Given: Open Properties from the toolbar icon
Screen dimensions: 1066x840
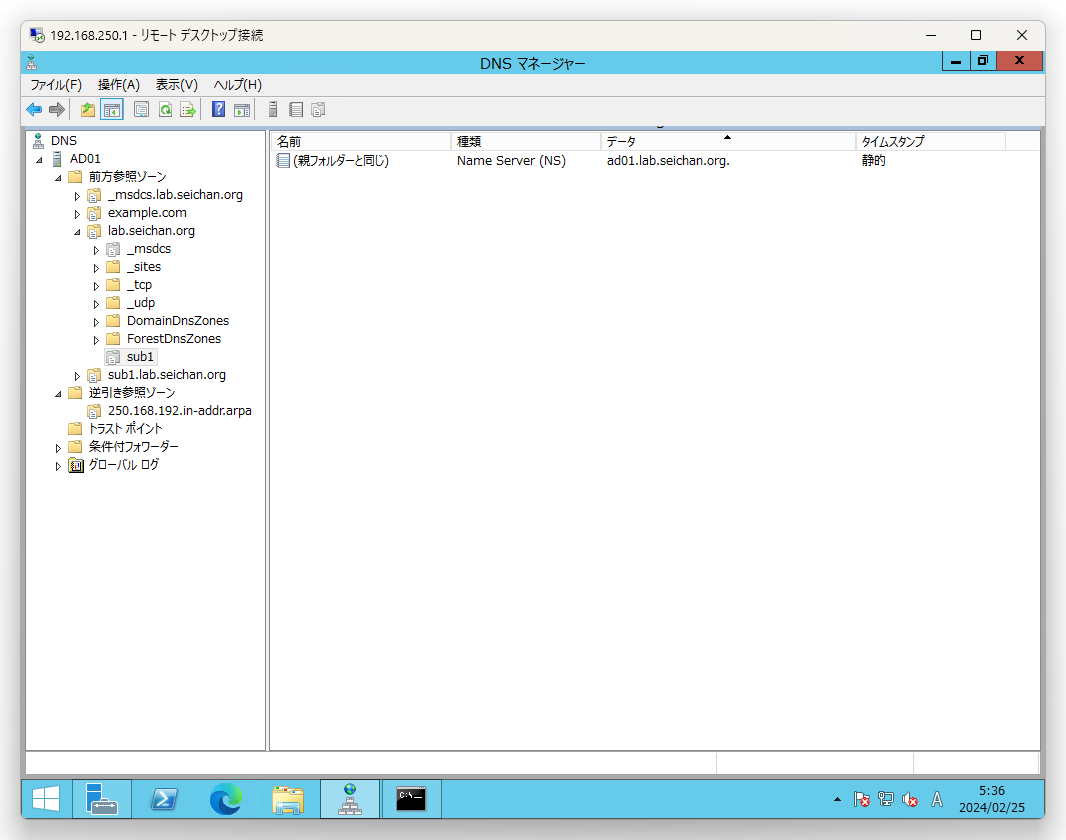Looking at the screenshot, I should click(x=142, y=110).
